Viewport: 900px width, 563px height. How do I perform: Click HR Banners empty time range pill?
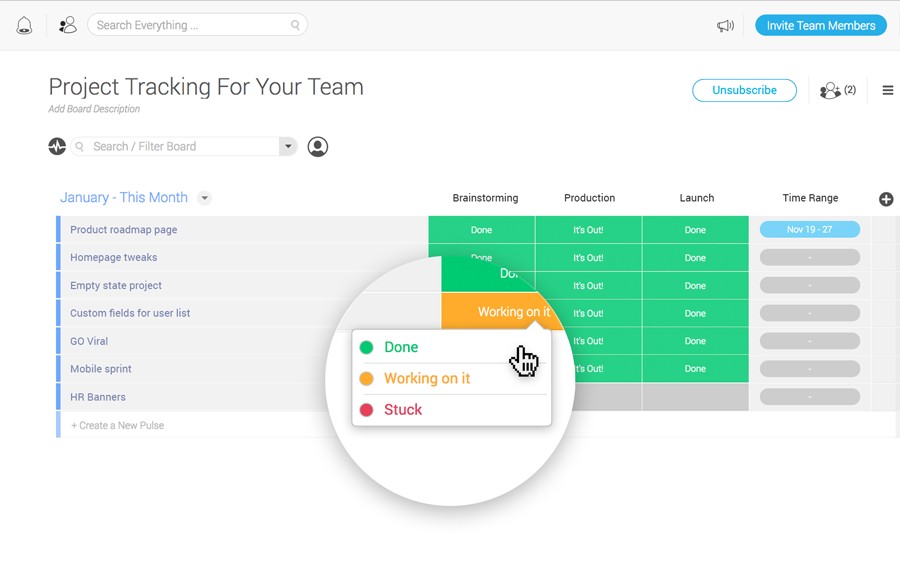[x=809, y=397]
